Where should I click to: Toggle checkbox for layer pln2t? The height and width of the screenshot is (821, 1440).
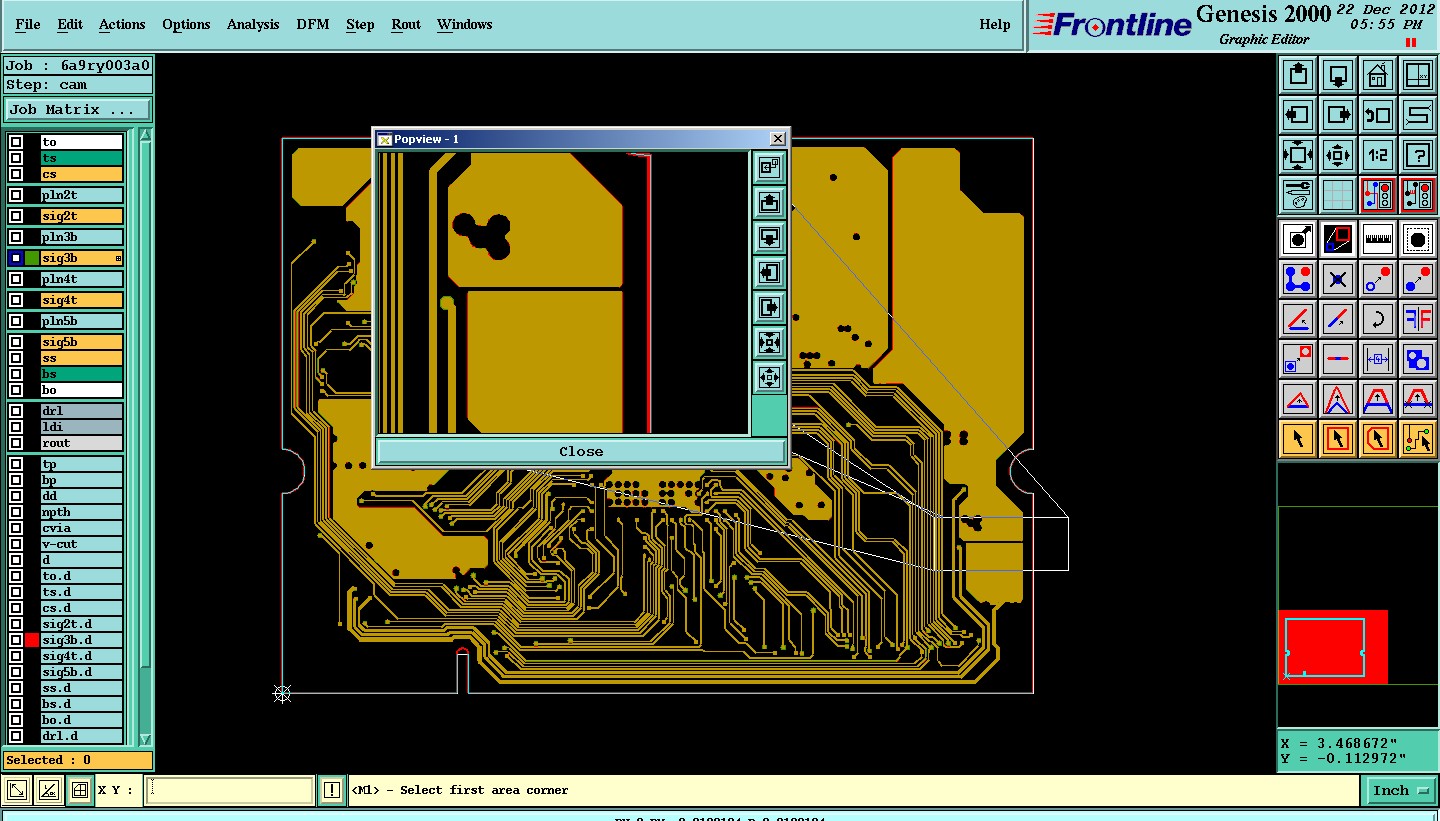click(16, 195)
